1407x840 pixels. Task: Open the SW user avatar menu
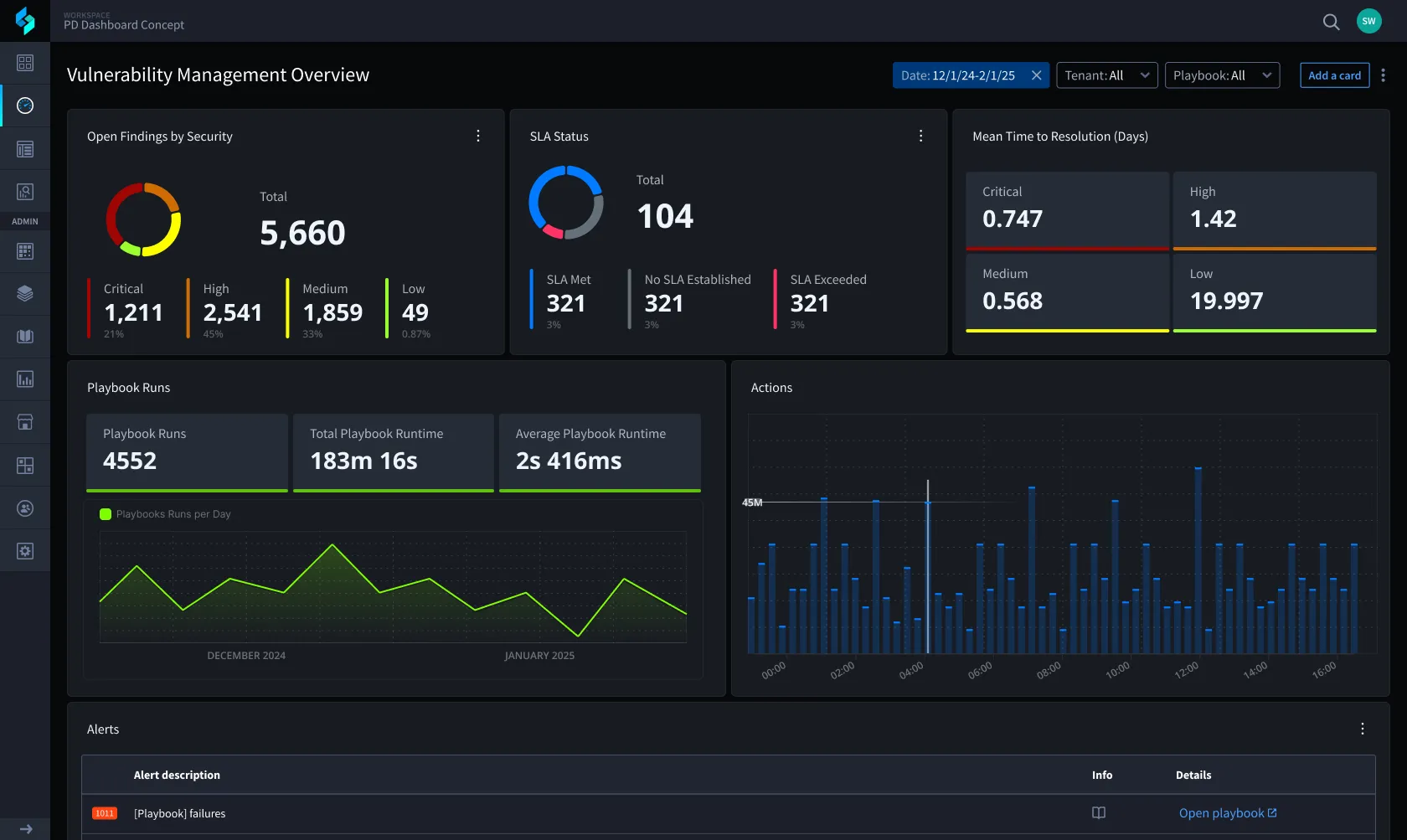click(1368, 21)
